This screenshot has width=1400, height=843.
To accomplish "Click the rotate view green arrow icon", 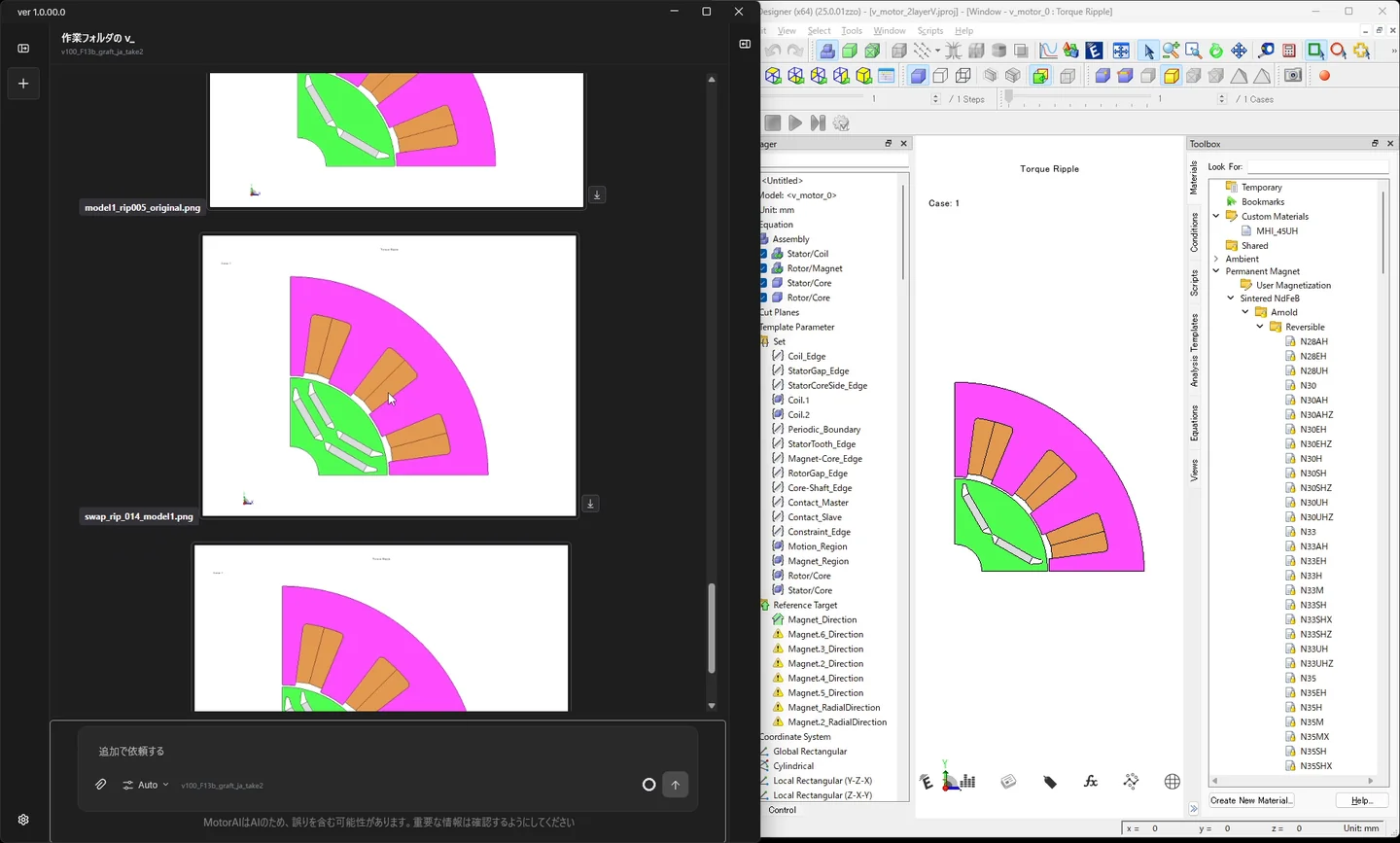I will coord(1216,51).
